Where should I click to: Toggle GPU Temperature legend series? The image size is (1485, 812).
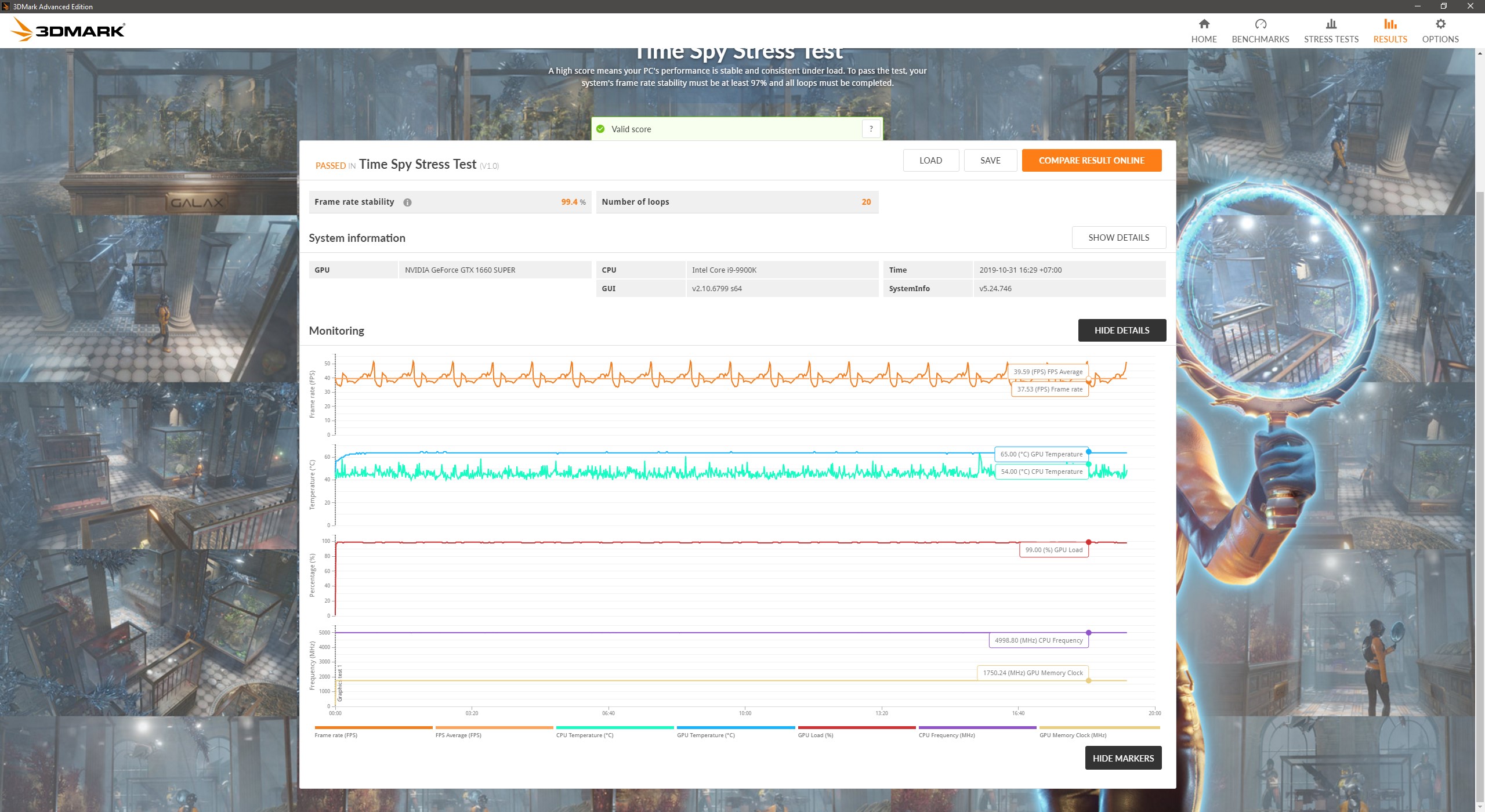click(x=736, y=732)
